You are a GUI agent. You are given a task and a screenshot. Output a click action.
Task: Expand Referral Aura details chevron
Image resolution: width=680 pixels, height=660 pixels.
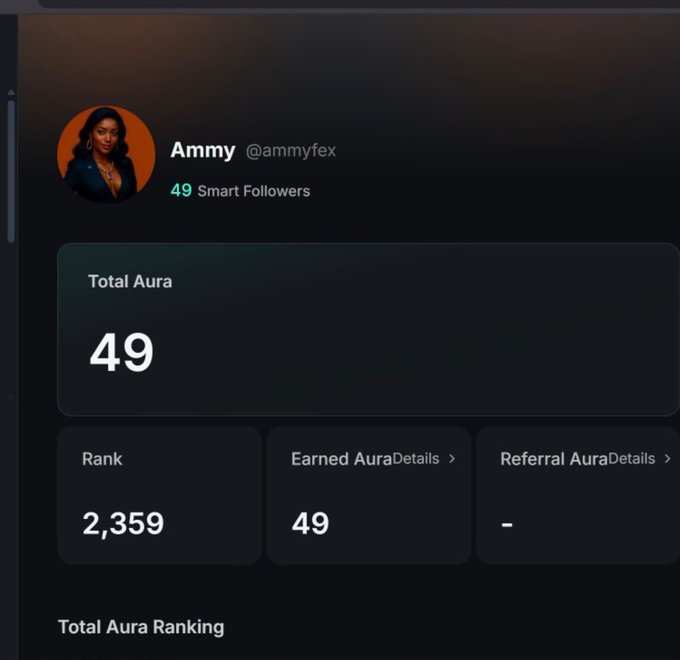(667, 458)
